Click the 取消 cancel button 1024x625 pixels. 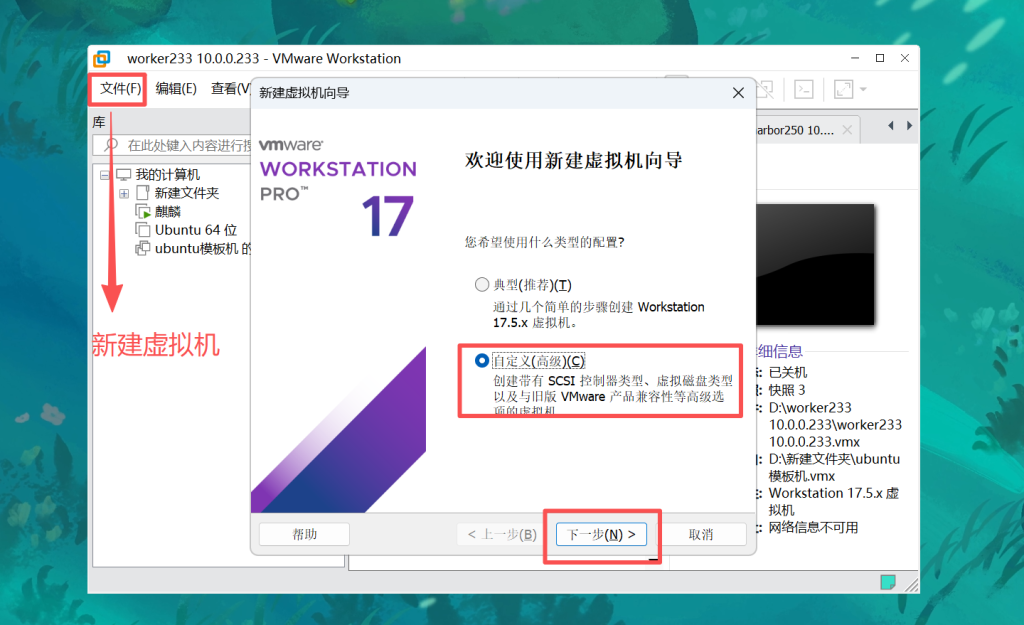pos(701,535)
